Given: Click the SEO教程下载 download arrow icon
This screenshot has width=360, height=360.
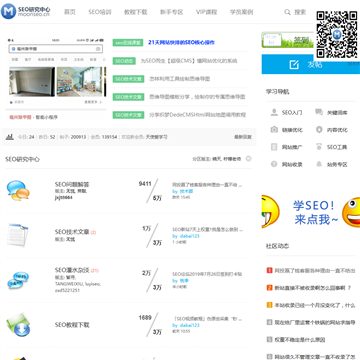Looking at the screenshot, I should [x=18, y=325].
